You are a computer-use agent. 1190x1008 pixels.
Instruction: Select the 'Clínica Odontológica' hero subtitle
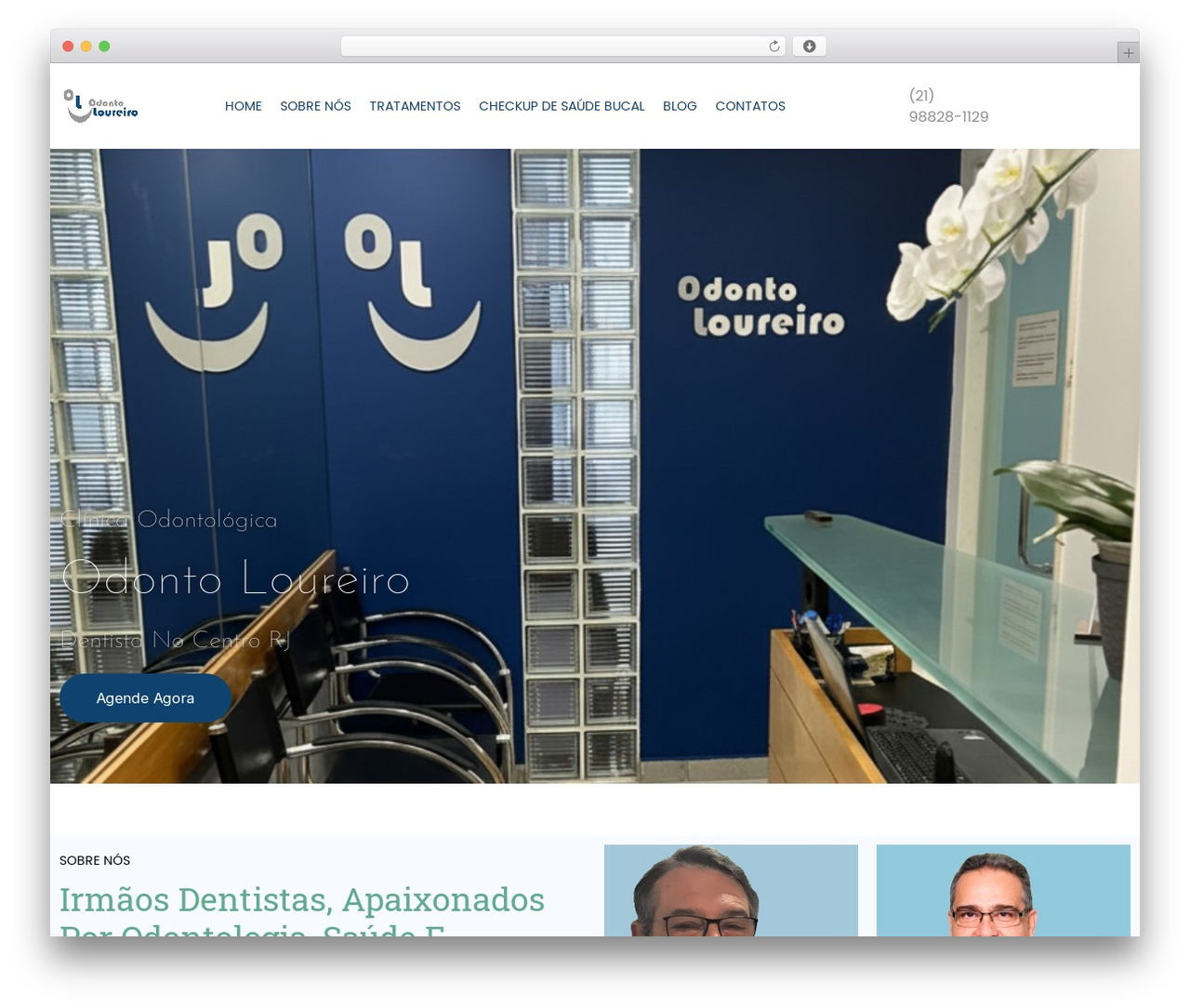(168, 520)
